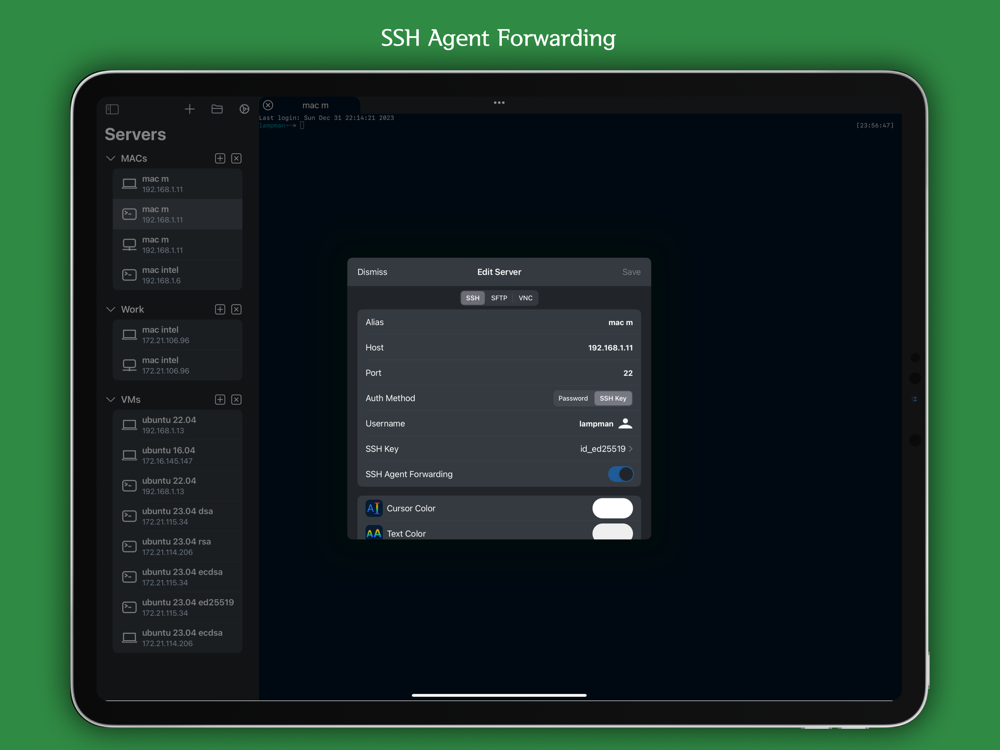Switch to VNC tab in Edit Server

(x=525, y=298)
